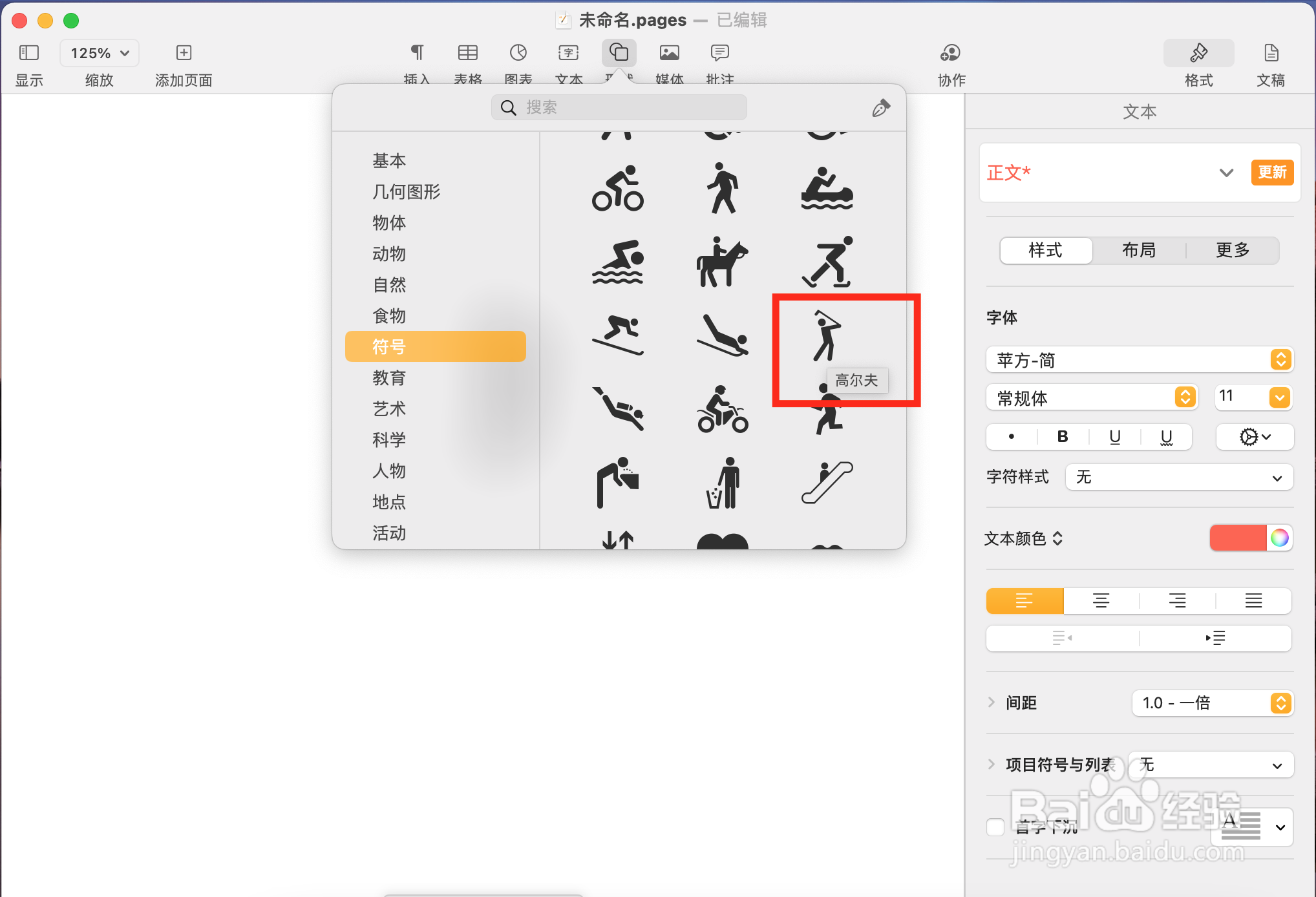Click the Comment toolbar icon
The height and width of the screenshot is (897, 1316).
coord(720,53)
